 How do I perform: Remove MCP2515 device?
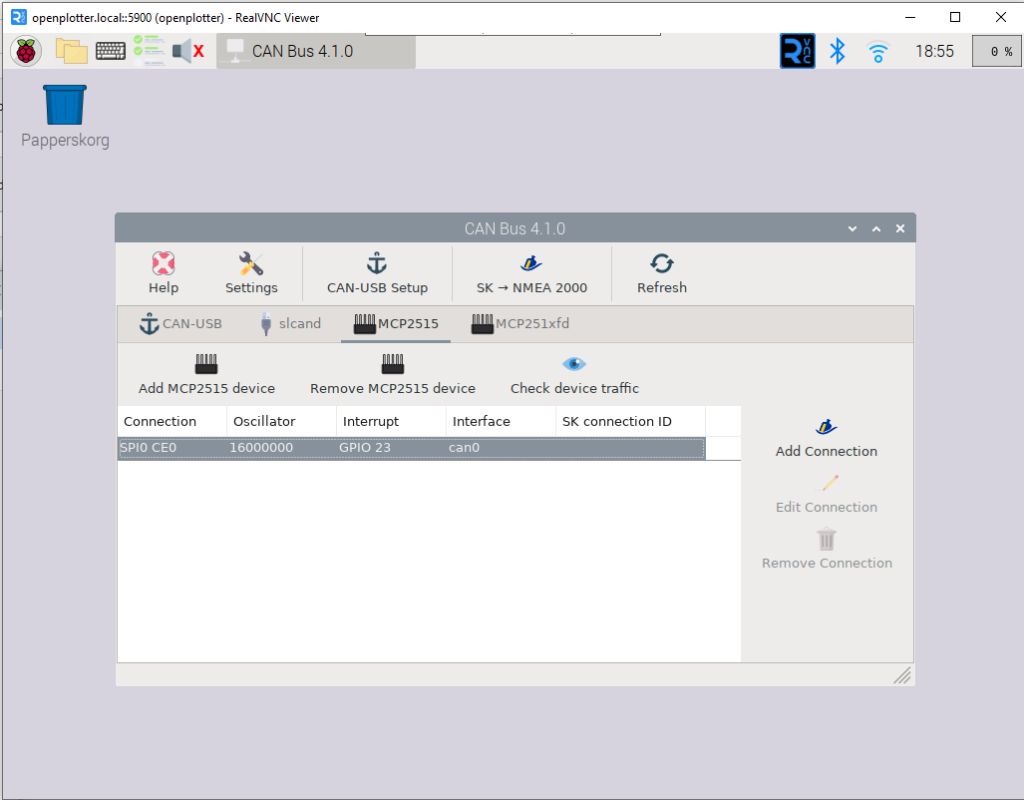coord(392,374)
